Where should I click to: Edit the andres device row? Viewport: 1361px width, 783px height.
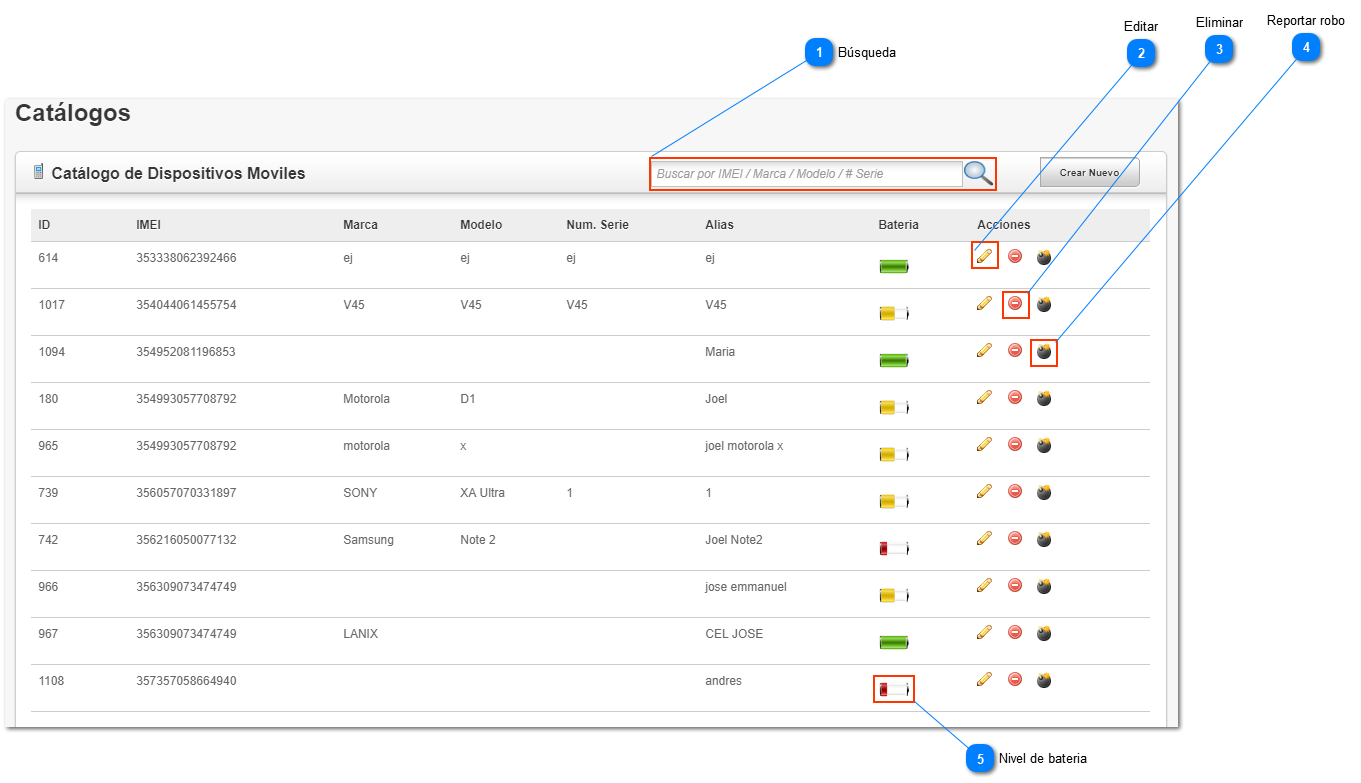[x=984, y=680]
